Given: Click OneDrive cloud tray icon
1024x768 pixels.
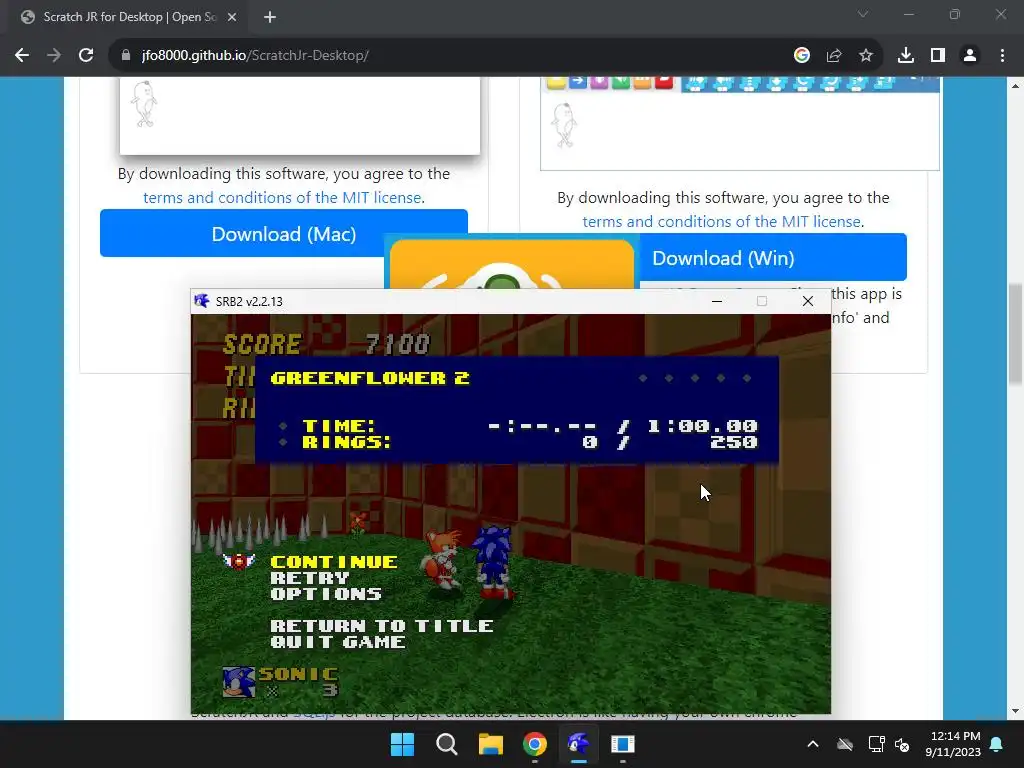Looking at the screenshot, I should coord(845,744).
